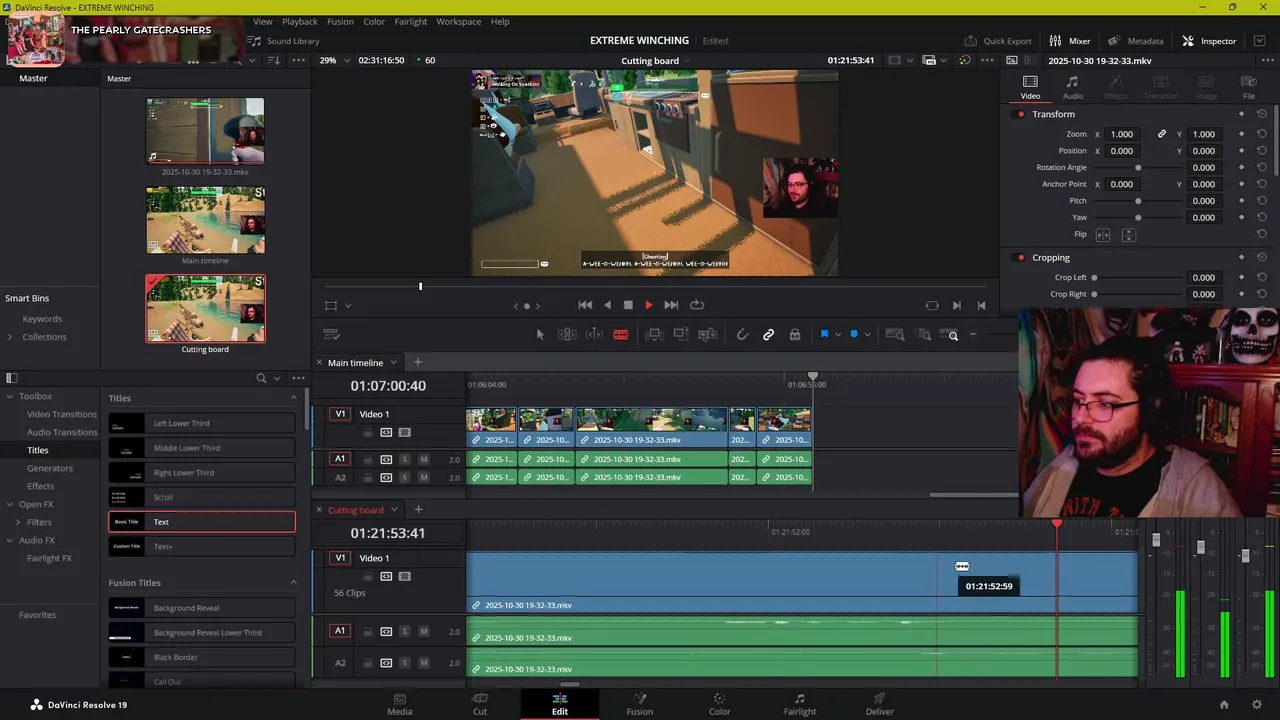1280x720 pixels.
Task: Flip the clip vertically
Action: pyautogui.click(x=1129, y=234)
